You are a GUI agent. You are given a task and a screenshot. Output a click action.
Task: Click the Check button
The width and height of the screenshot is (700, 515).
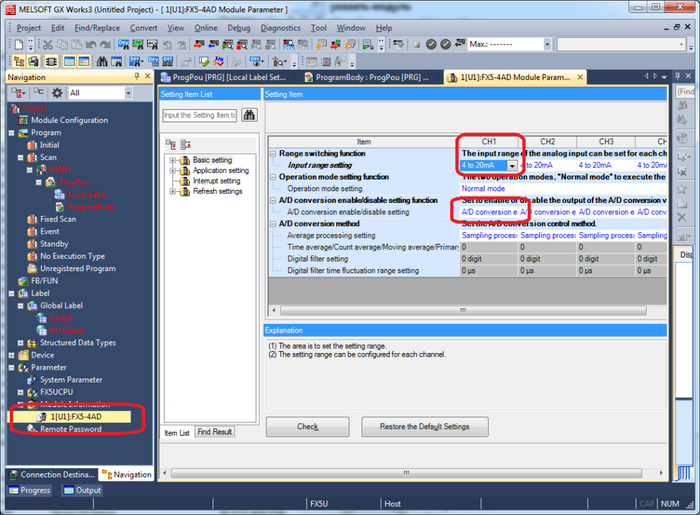(x=307, y=426)
